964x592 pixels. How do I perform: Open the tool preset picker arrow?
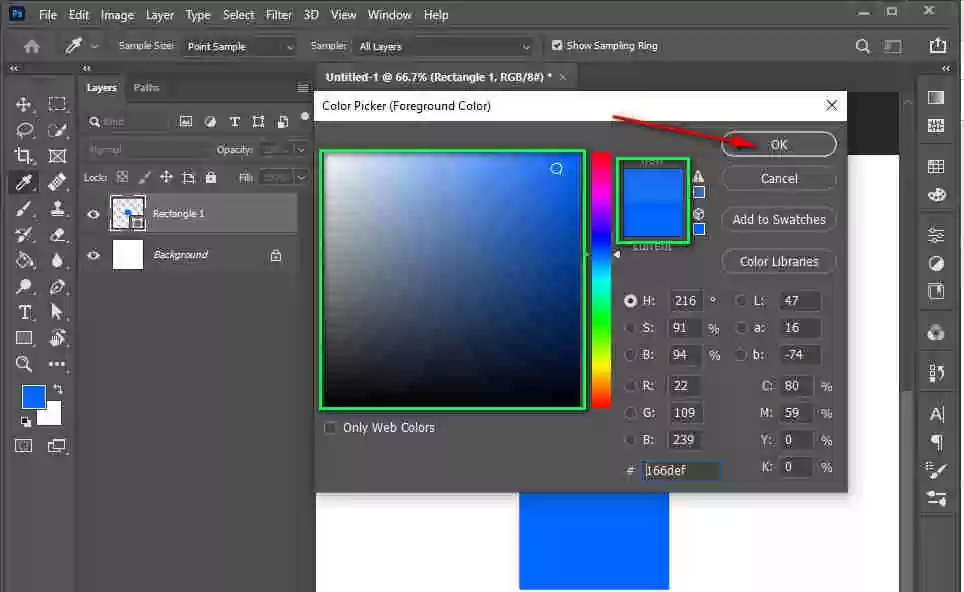pos(94,46)
